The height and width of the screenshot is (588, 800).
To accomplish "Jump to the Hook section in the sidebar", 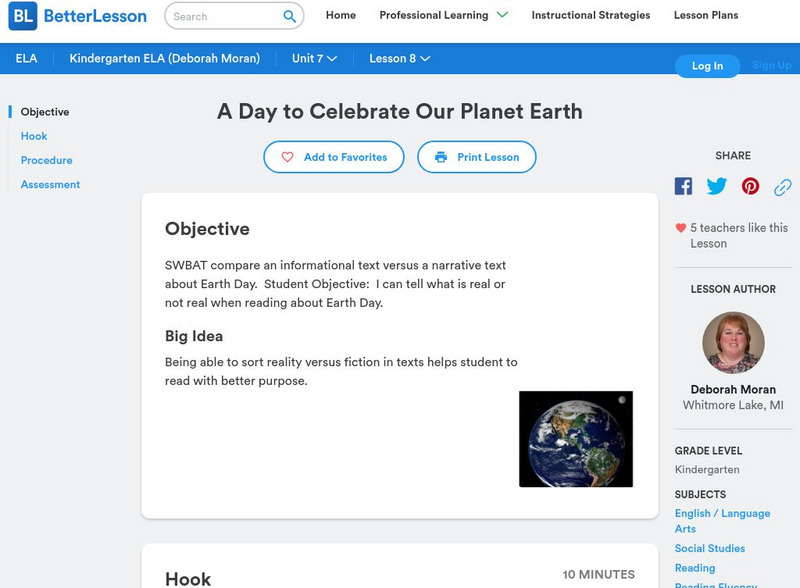I will 34,136.
